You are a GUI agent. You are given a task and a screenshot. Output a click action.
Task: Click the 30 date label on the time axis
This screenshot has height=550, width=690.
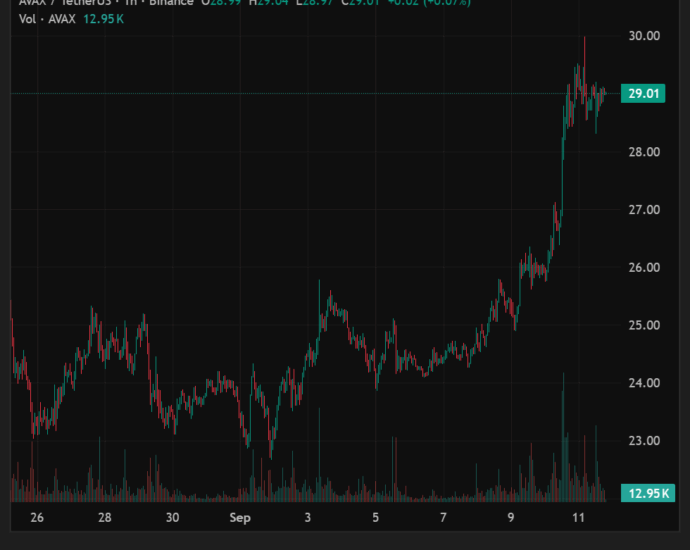pyautogui.click(x=172, y=518)
